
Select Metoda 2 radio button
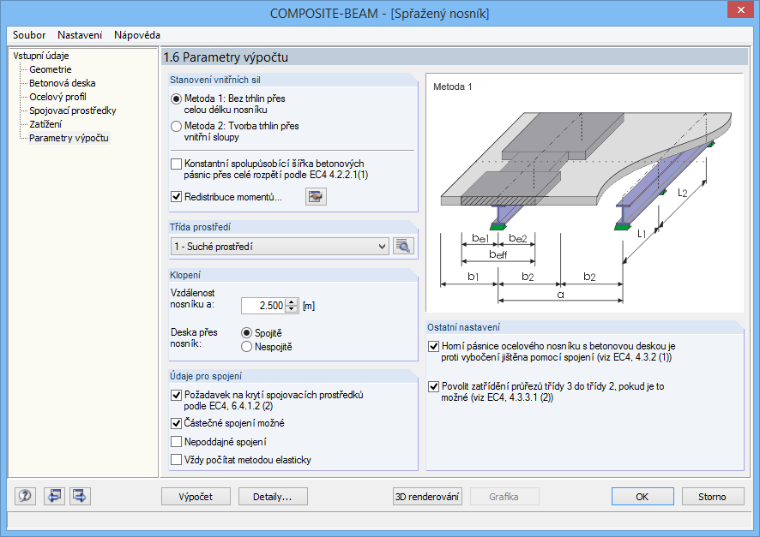[176, 126]
